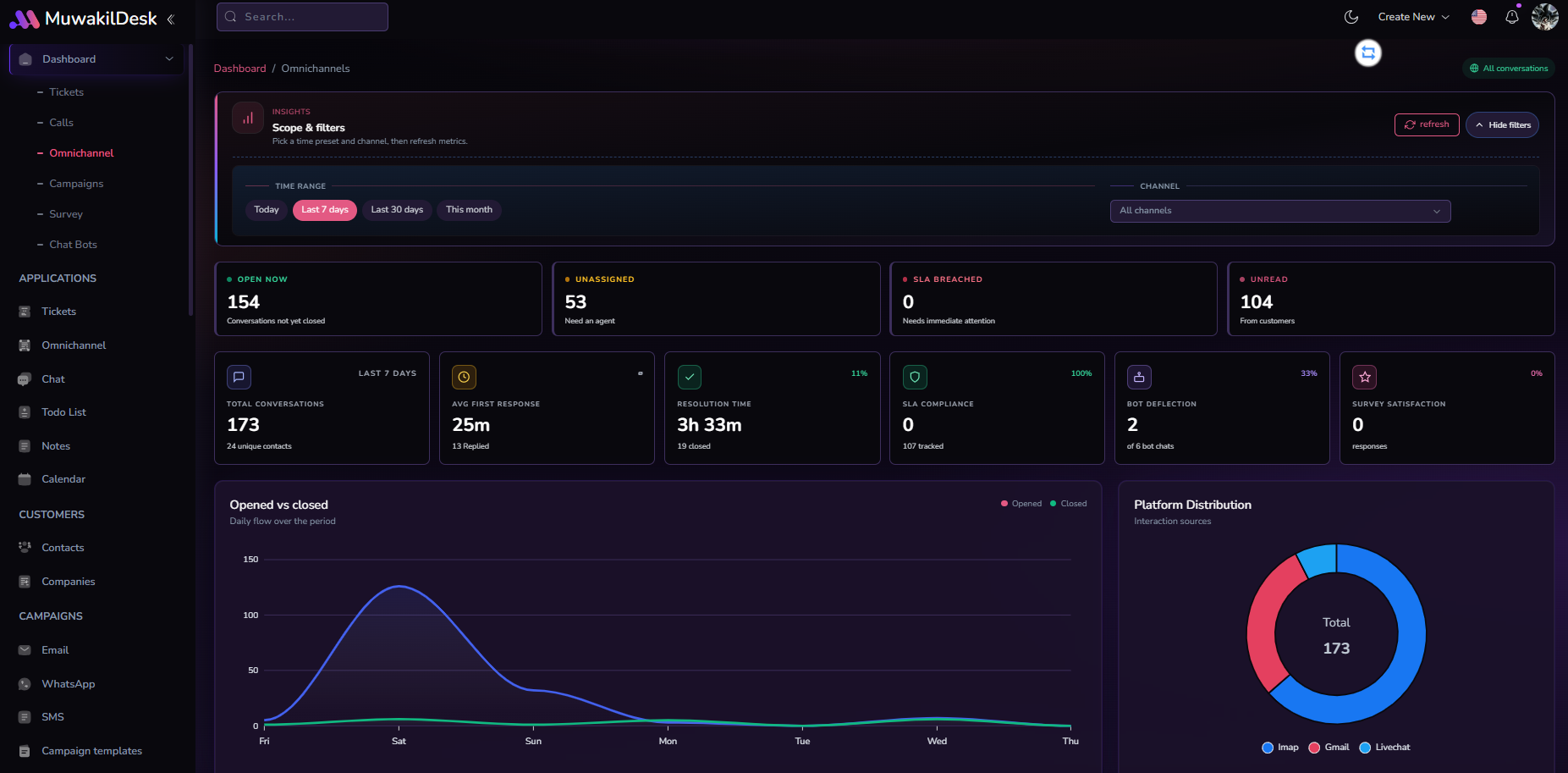Click Hide filters button
1568x773 pixels.
(x=1502, y=125)
